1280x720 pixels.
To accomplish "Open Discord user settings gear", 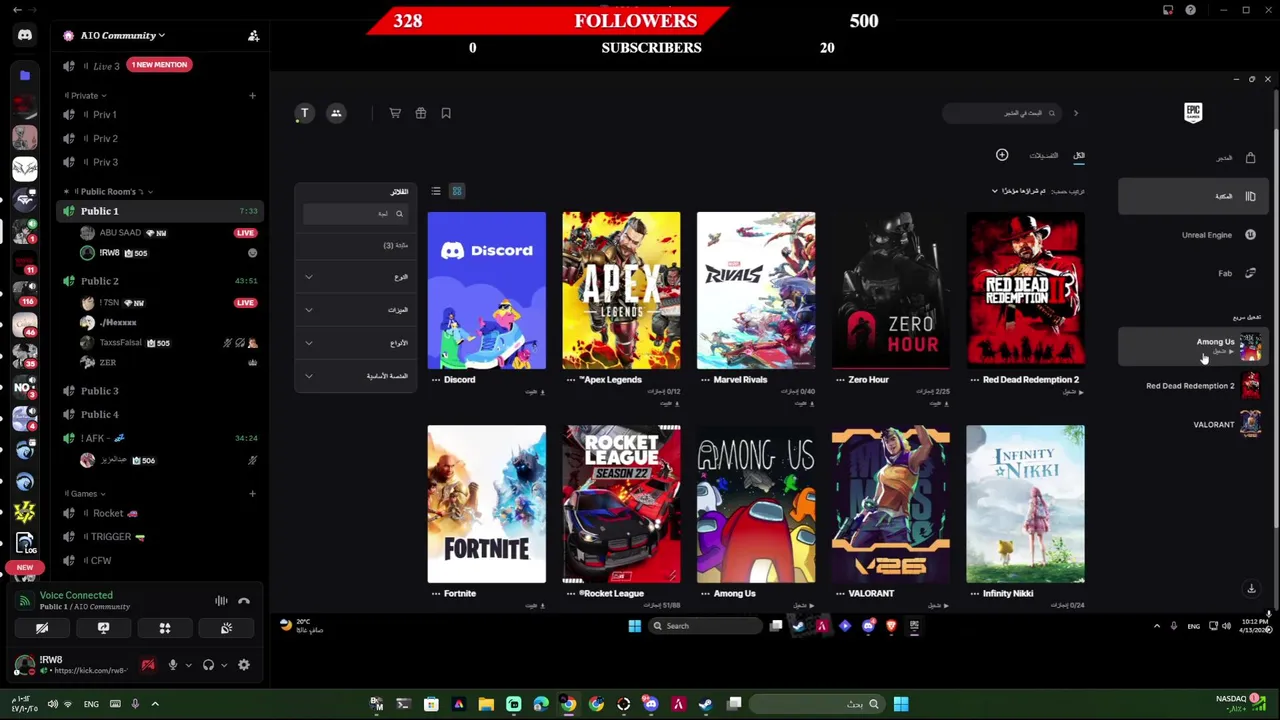I will tap(244, 665).
